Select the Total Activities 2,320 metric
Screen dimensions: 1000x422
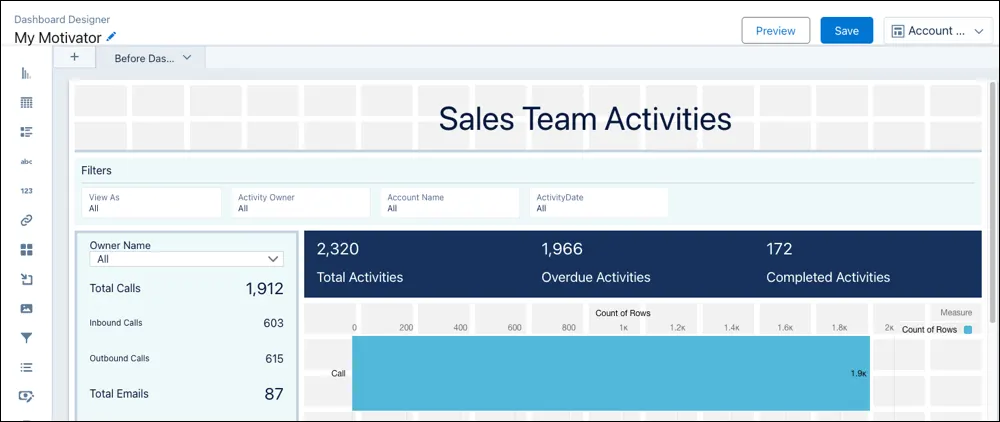360,263
